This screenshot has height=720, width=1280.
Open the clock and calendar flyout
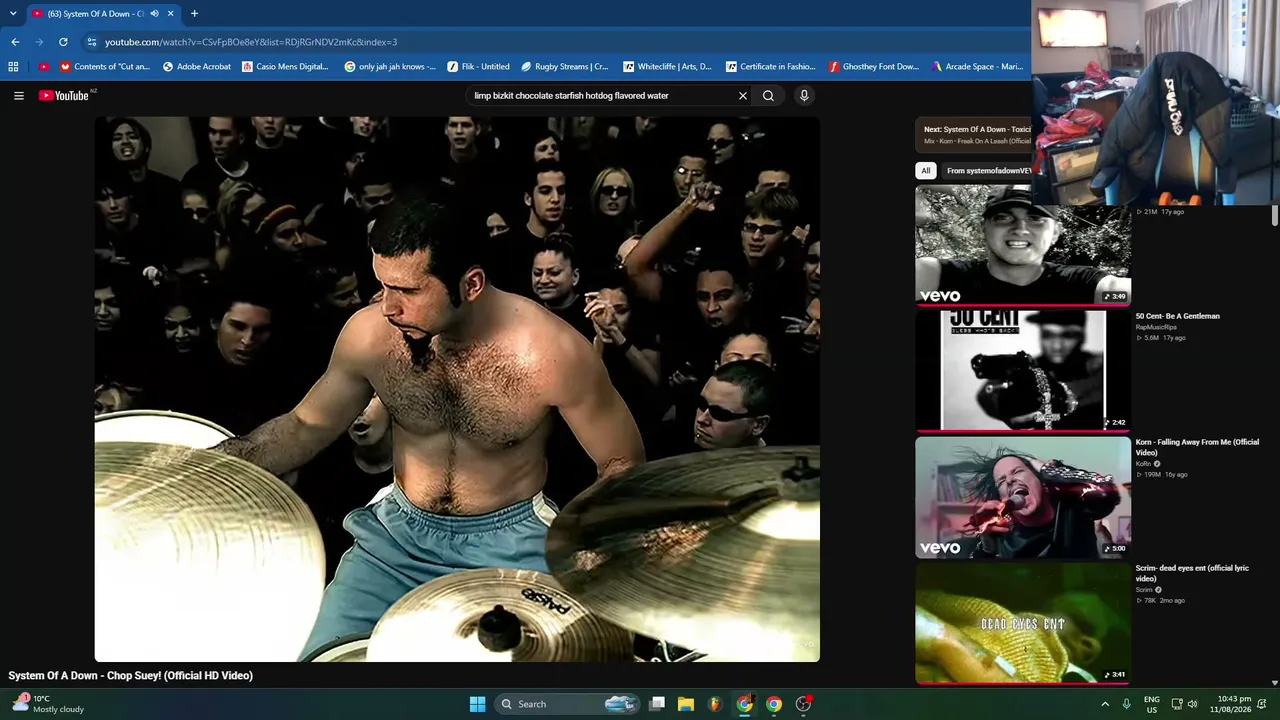(x=1230, y=704)
